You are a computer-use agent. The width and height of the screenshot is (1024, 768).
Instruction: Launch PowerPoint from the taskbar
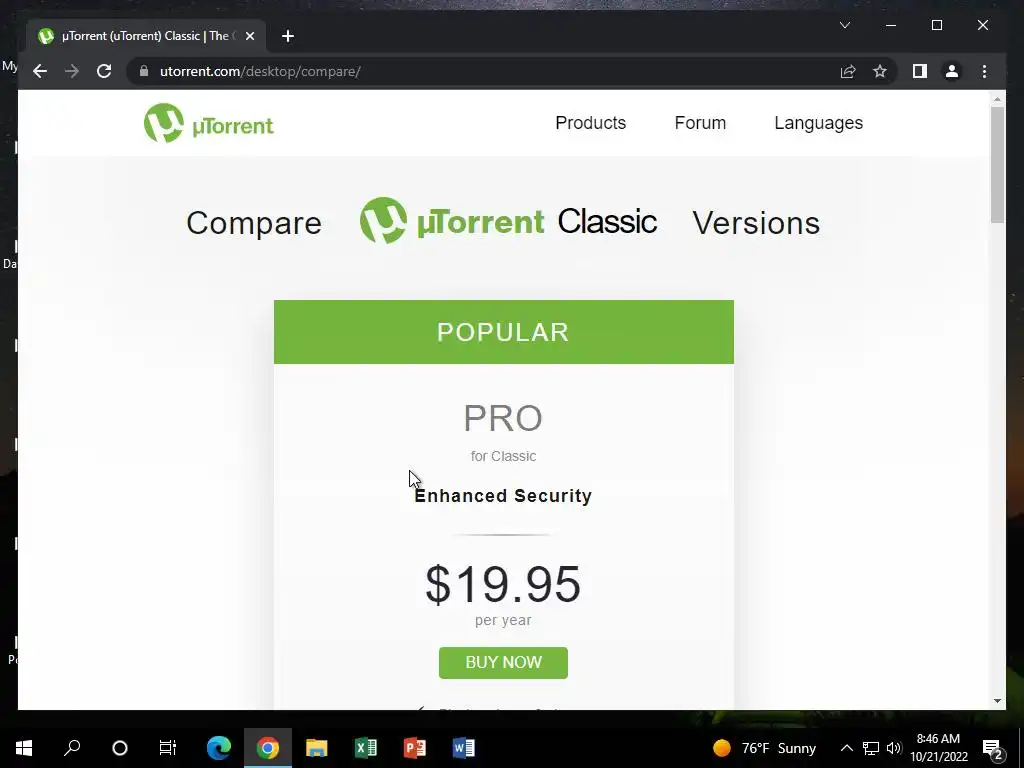(x=415, y=748)
